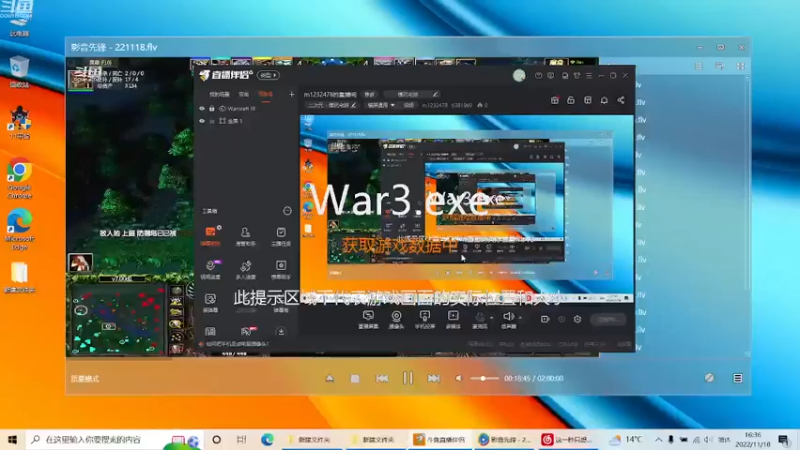Open the toolbox tool with the red badge

(247, 331)
